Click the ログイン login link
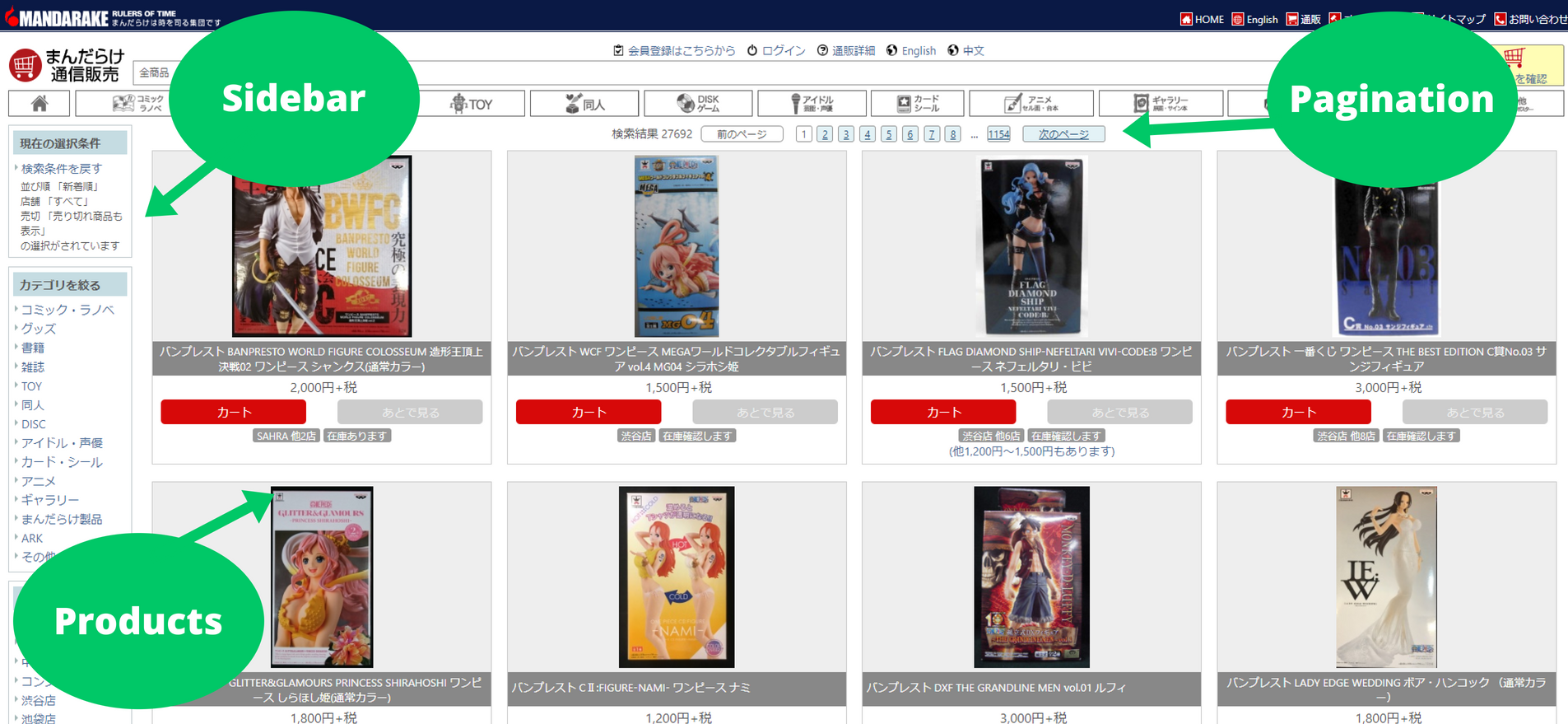Image resolution: width=1568 pixels, height=724 pixels. pos(776,51)
